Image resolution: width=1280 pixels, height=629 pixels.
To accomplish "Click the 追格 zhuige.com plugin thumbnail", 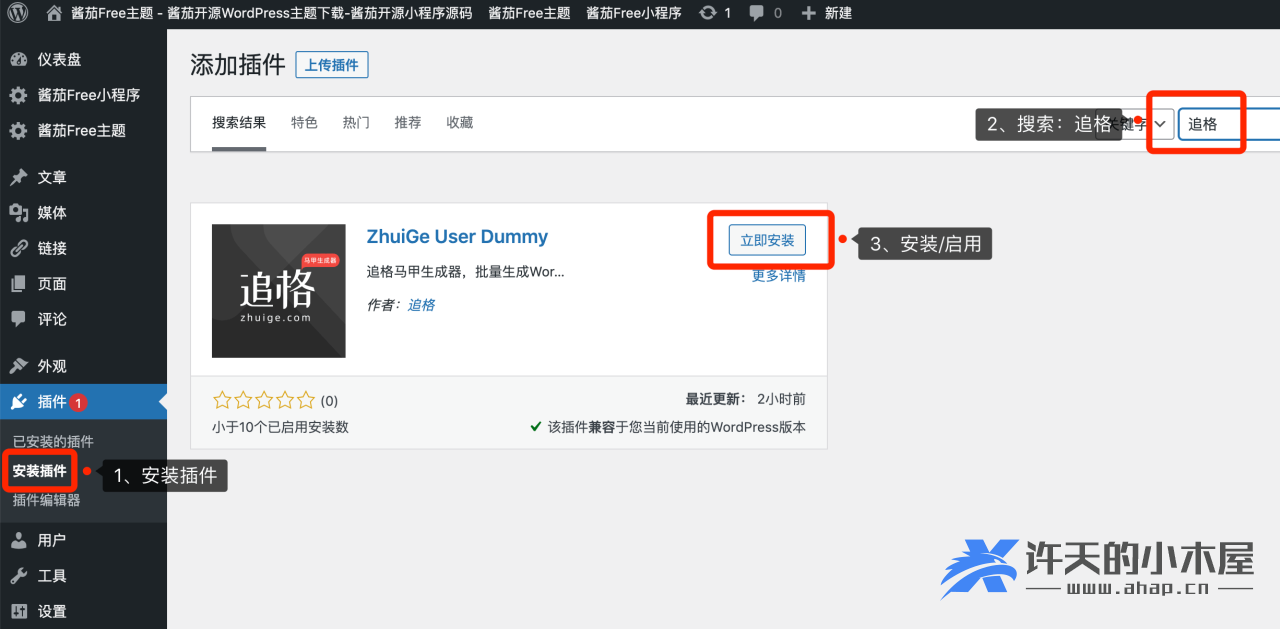I will 279,291.
